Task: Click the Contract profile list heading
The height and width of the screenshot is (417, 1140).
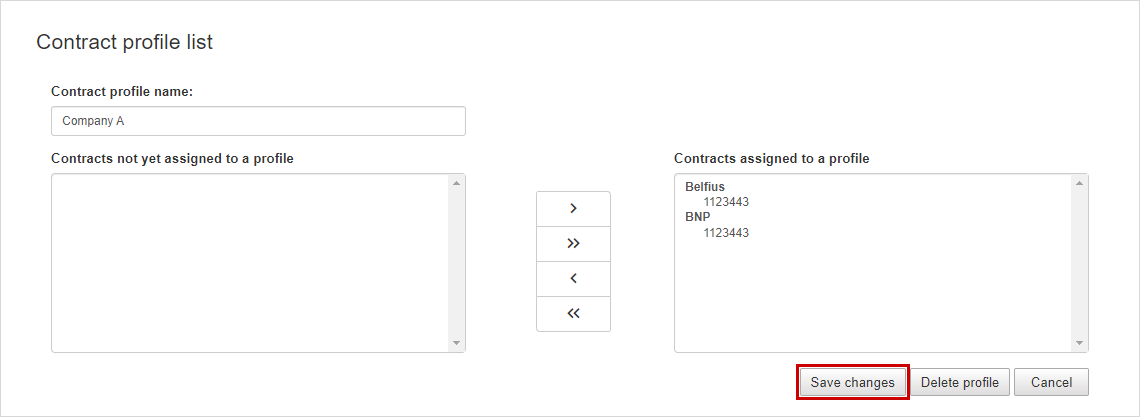Action: coord(125,42)
